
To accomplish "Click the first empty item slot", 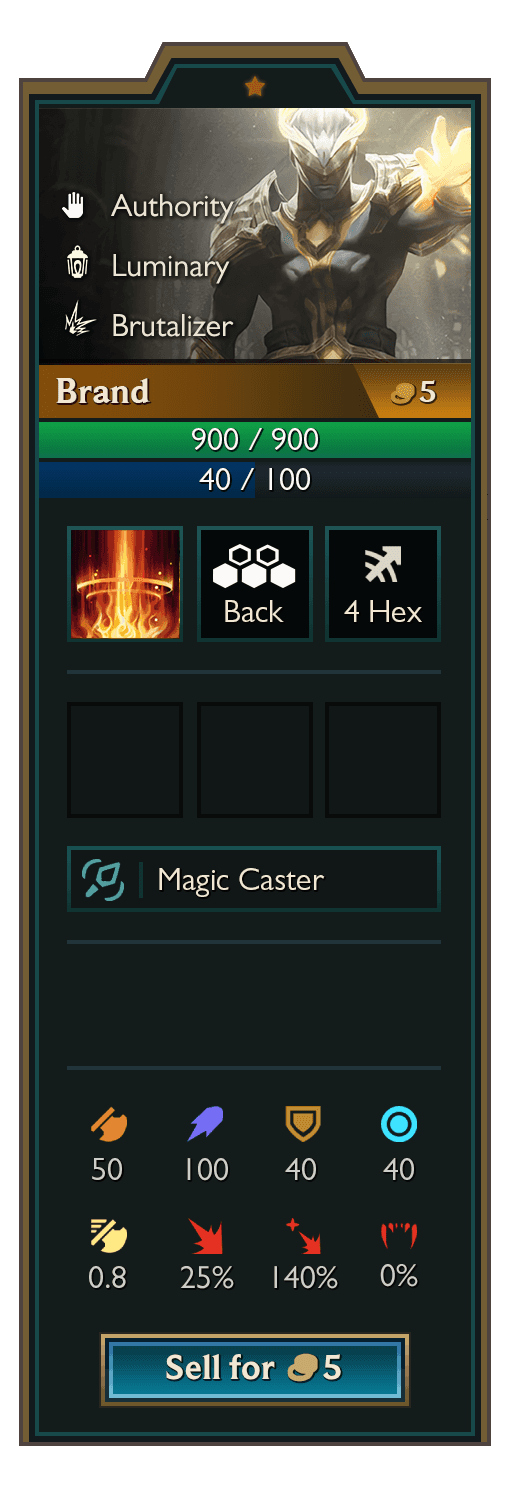I will (x=125, y=760).
